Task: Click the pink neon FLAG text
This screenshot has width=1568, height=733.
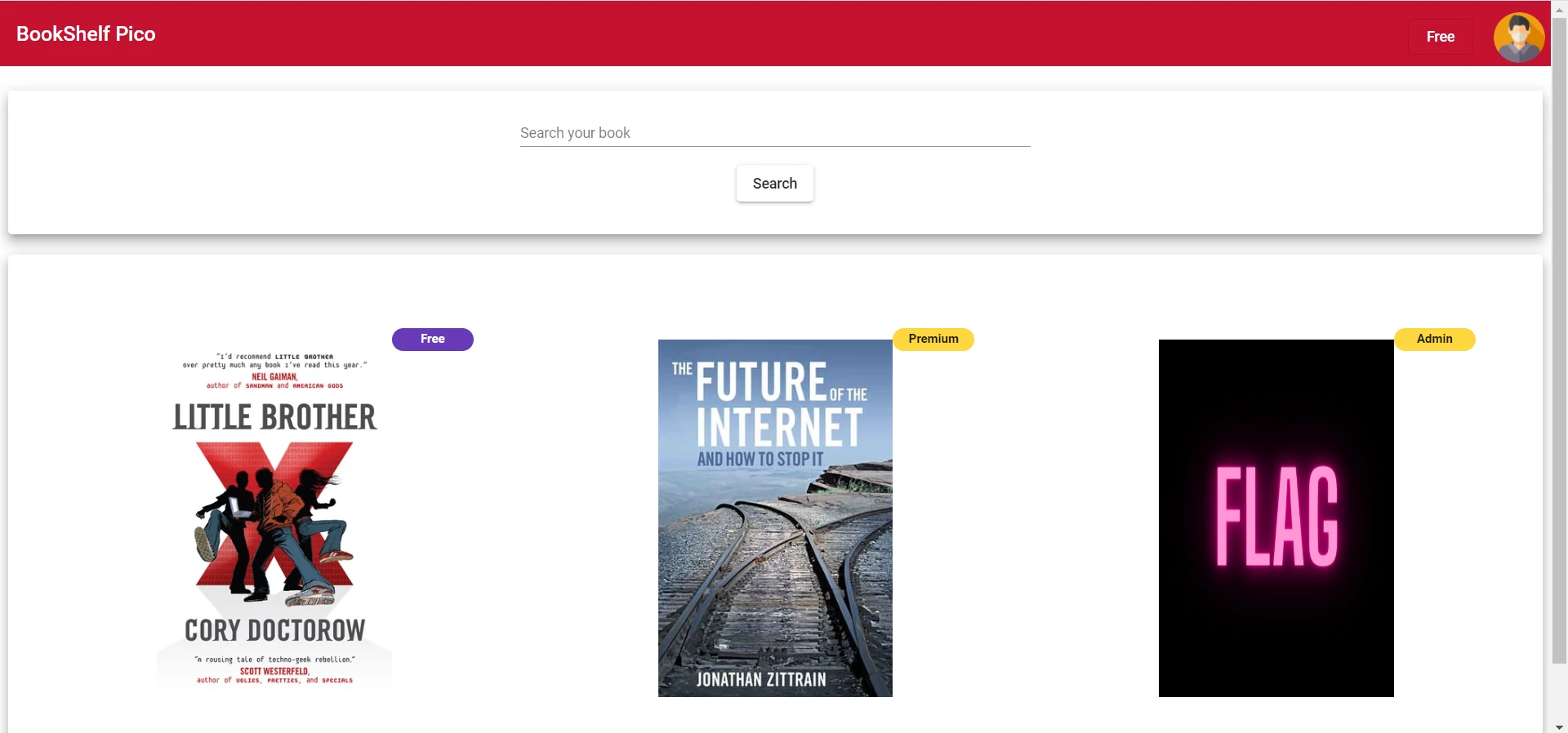Action: pos(1276,516)
